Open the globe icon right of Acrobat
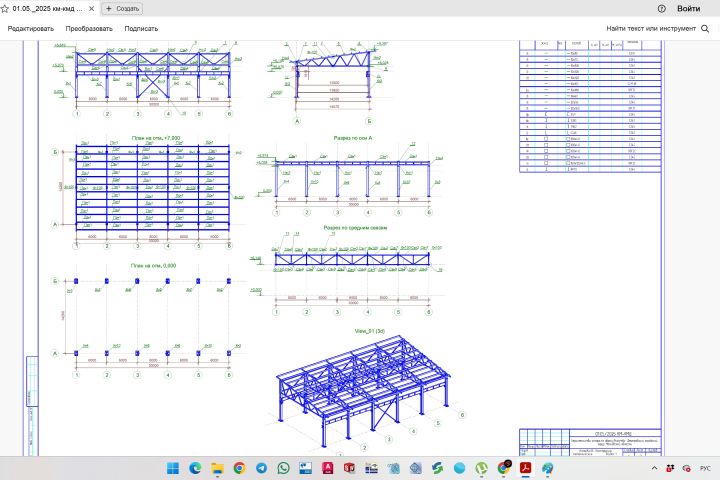720x480 pixels. point(547,468)
